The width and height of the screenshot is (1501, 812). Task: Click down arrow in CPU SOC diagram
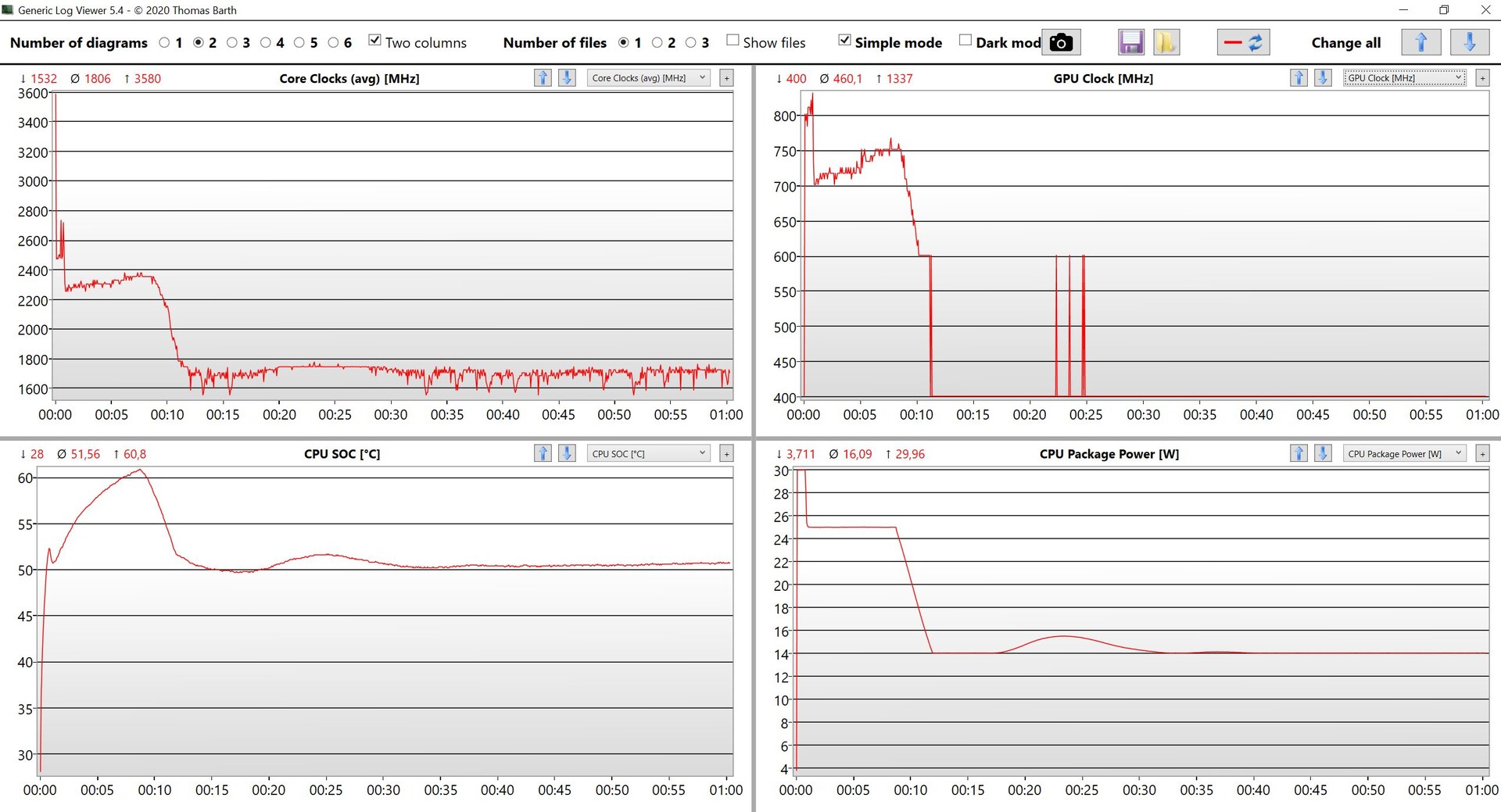[x=567, y=453]
